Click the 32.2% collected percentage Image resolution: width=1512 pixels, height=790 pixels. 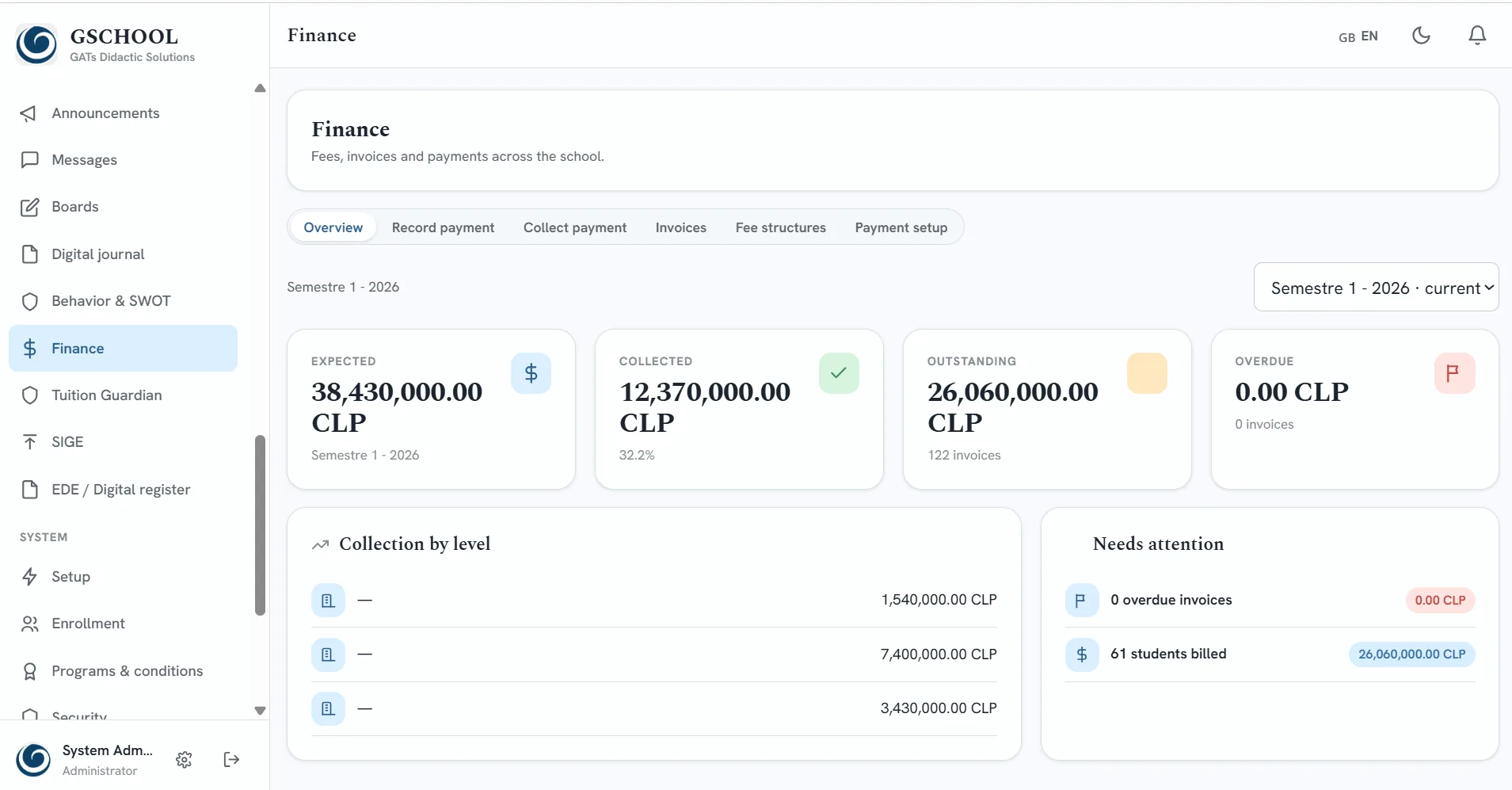[637, 456]
